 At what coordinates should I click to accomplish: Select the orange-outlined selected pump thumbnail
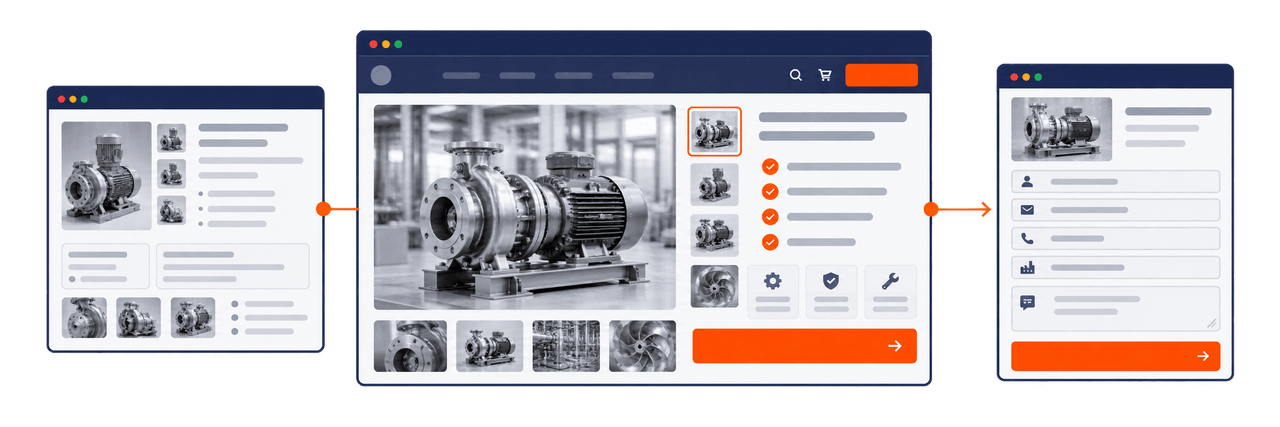[x=714, y=131]
